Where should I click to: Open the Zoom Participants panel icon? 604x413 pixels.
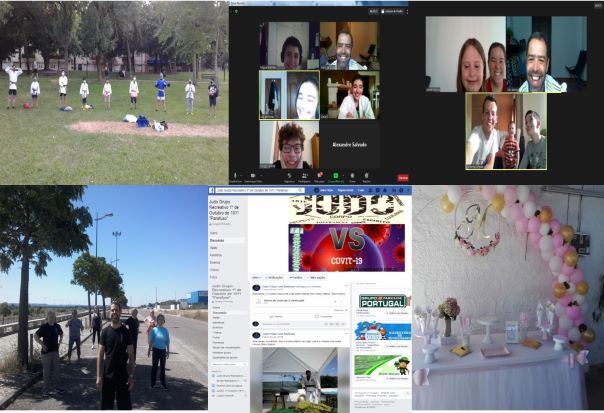point(303,176)
